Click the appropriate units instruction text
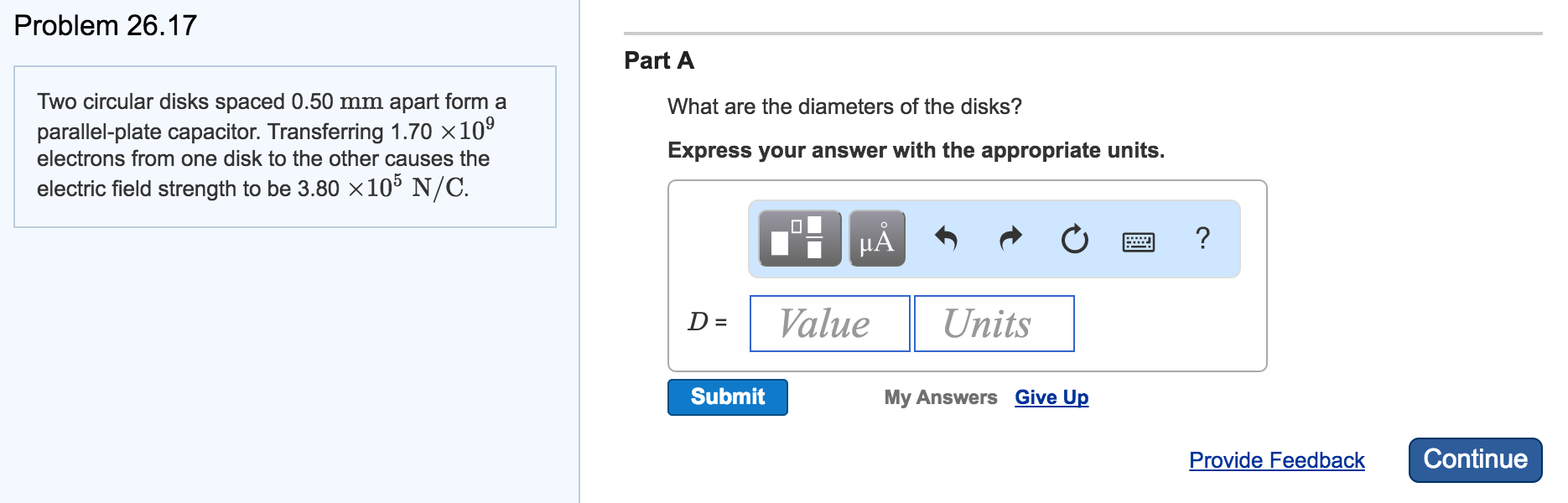The image size is (1568, 503). coord(916,150)
